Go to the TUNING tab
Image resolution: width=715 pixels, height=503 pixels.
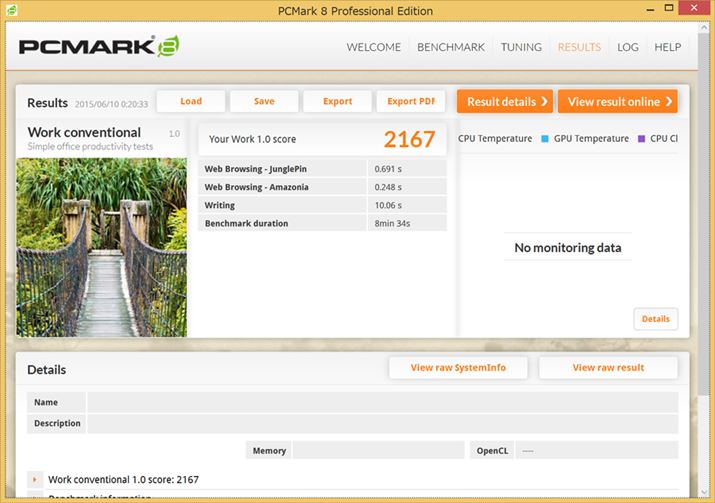click(521, 47)
